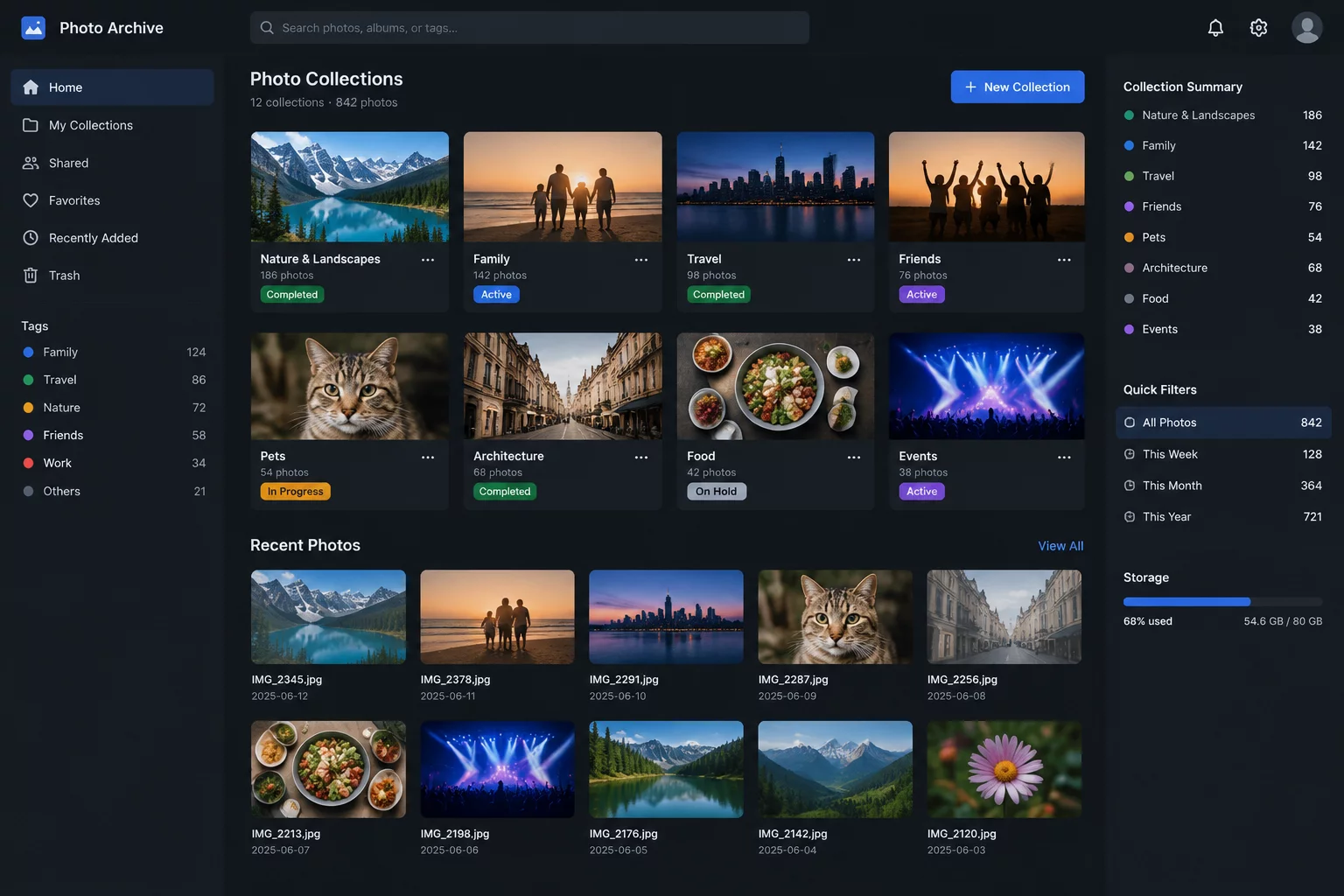Focus the search photos input field

tap(529, 28)
